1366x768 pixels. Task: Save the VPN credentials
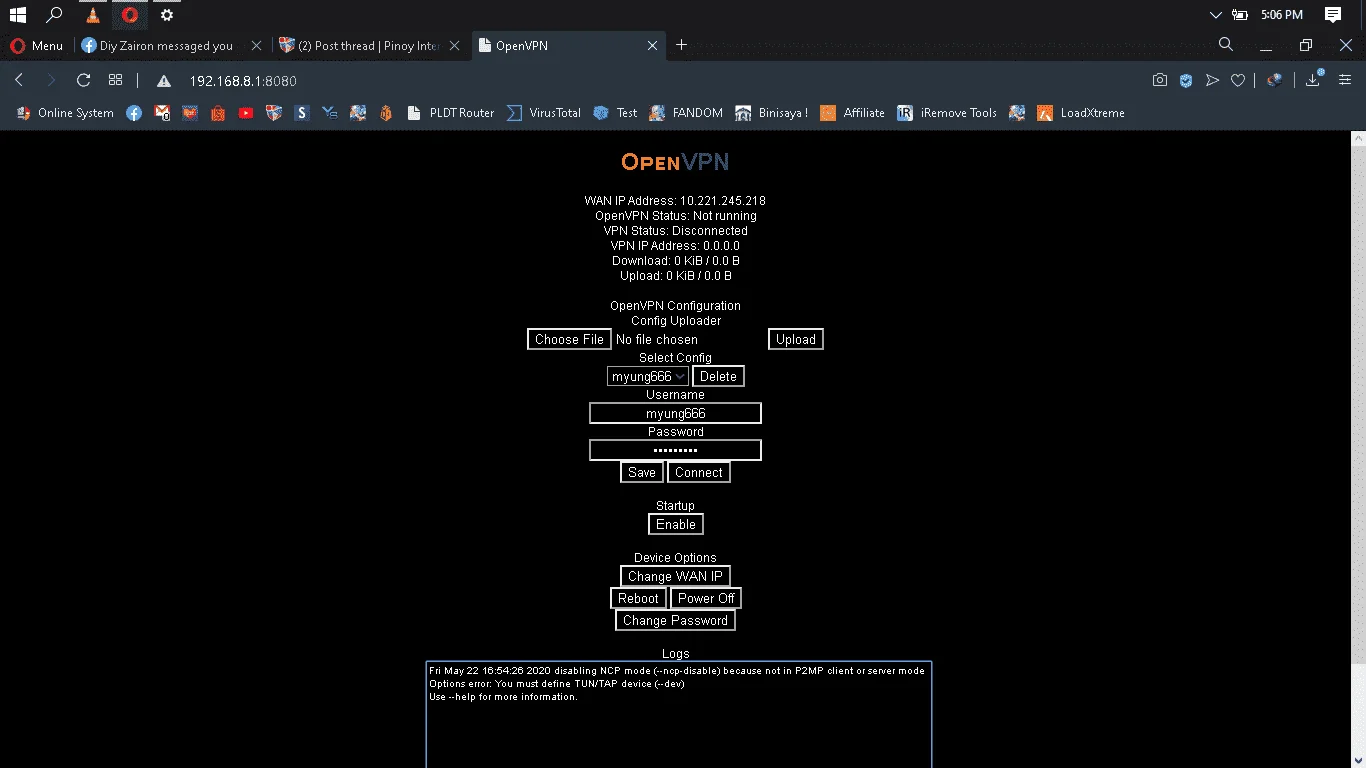tap(642, 472)
